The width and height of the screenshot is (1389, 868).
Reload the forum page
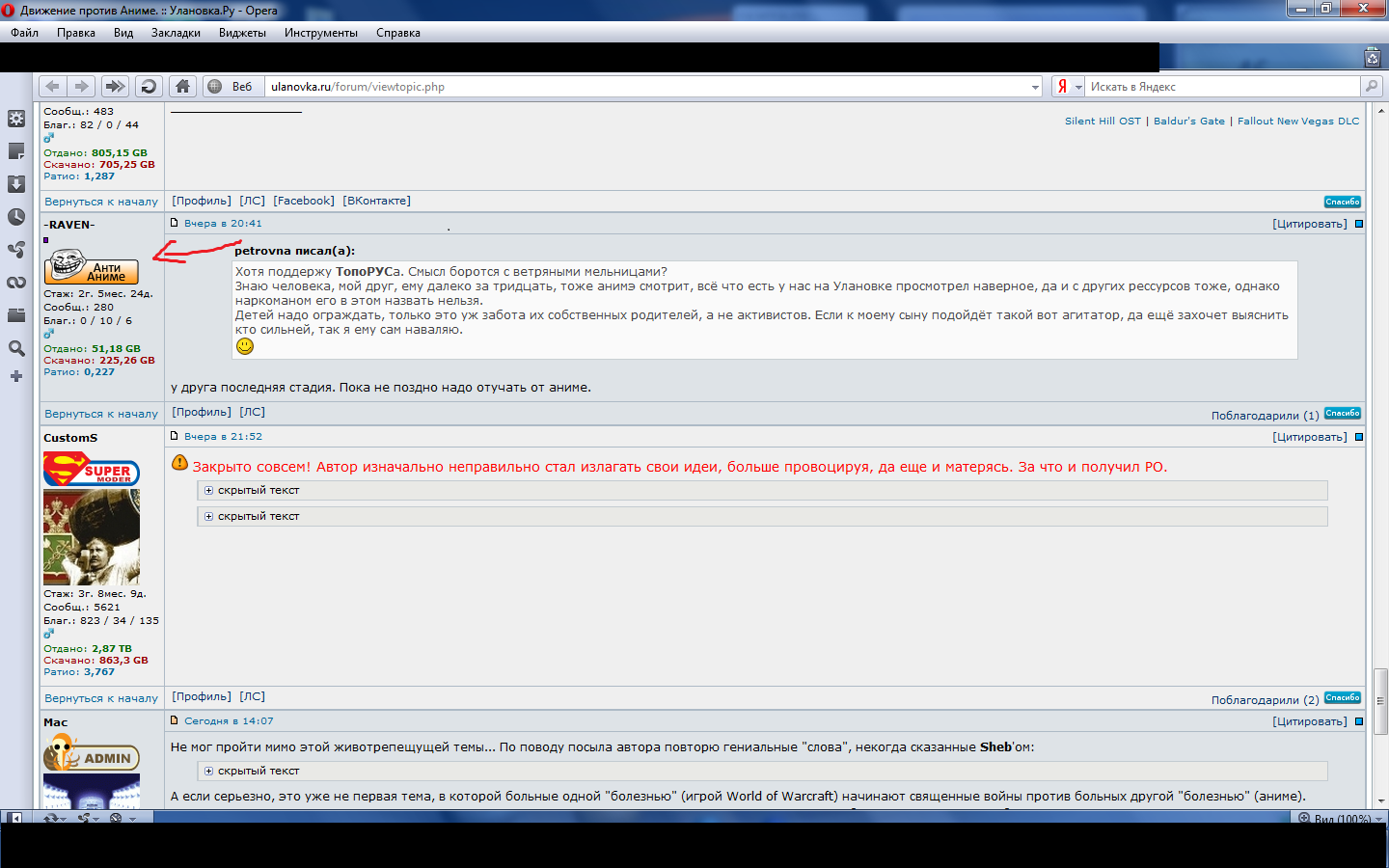(x=149, y=87)
